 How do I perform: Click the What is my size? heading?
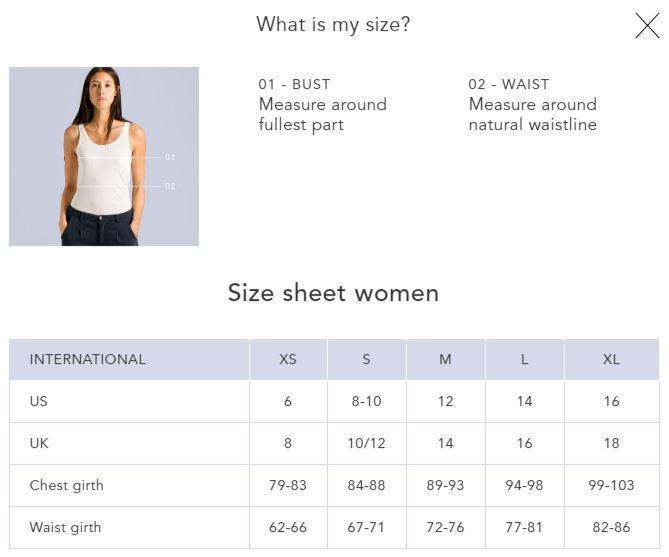coord(333,25)
